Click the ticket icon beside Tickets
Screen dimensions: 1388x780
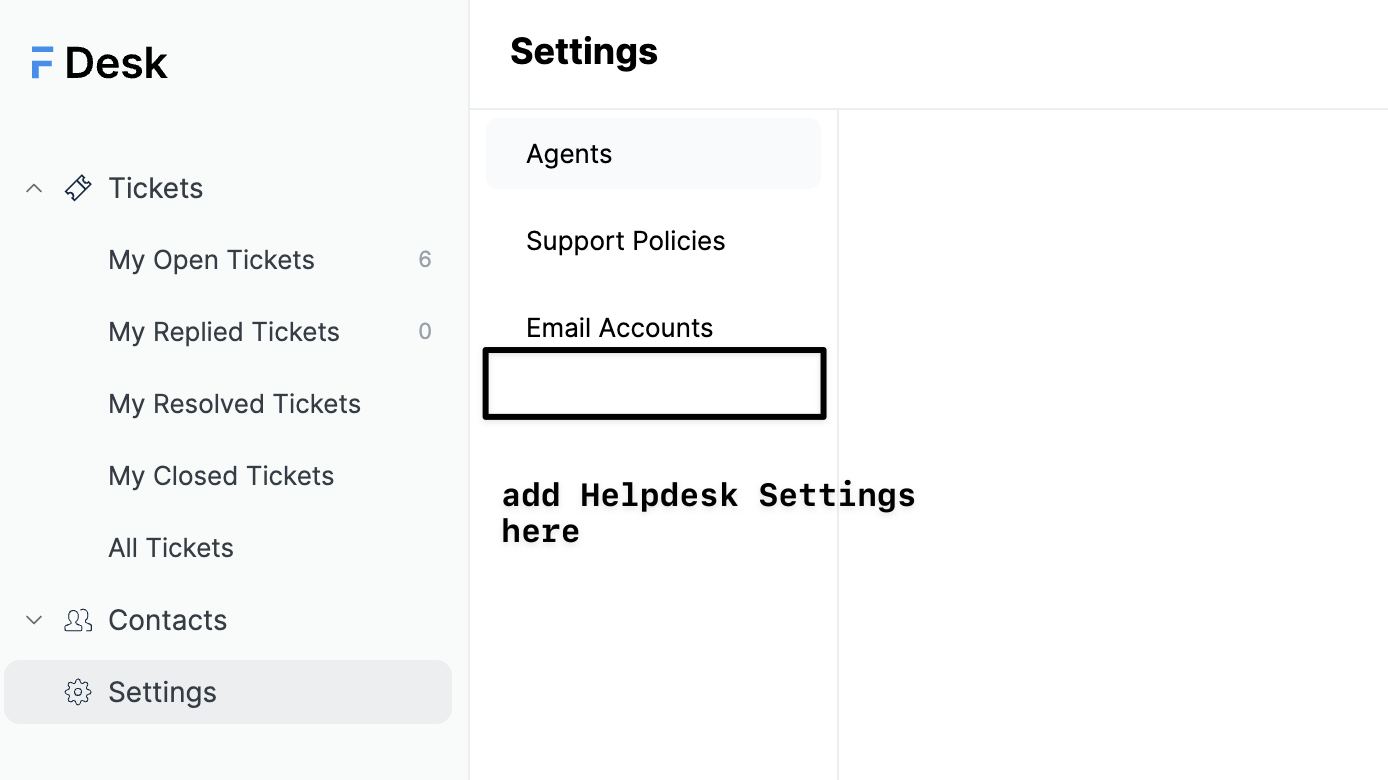coord(77,187)
